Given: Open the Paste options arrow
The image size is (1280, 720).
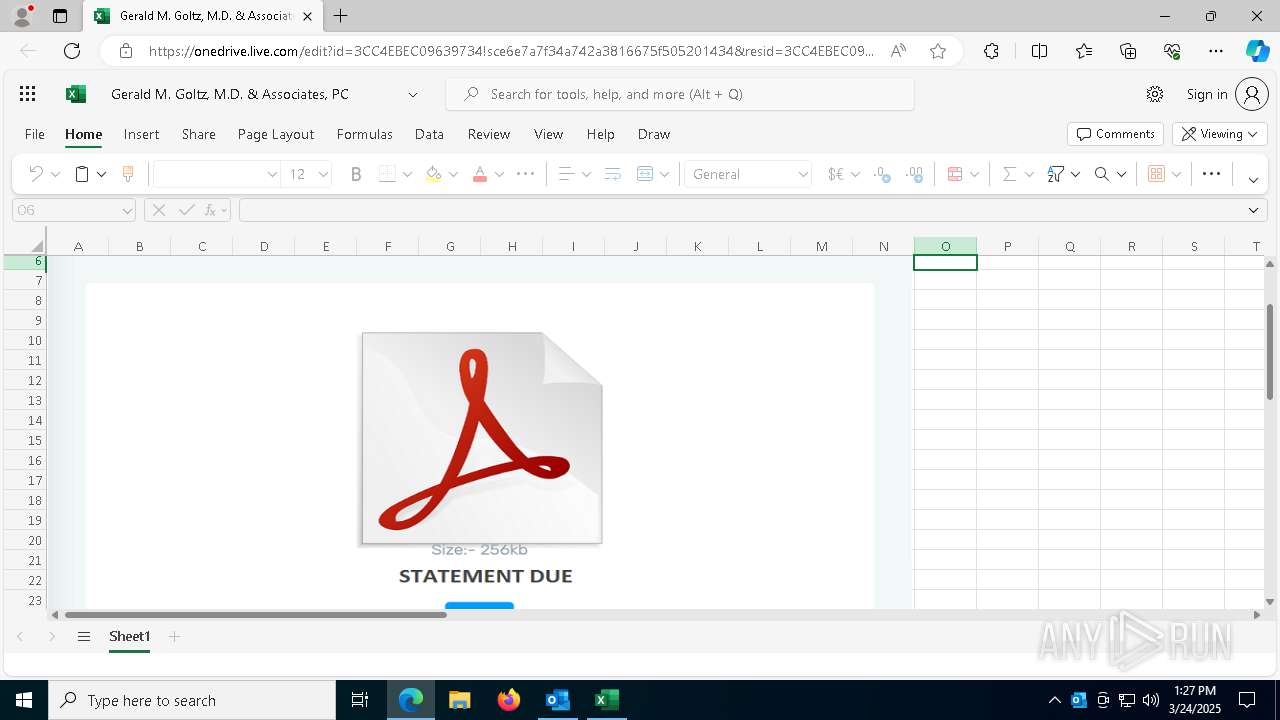Looking at the screenshot, I should pos(101,174).
